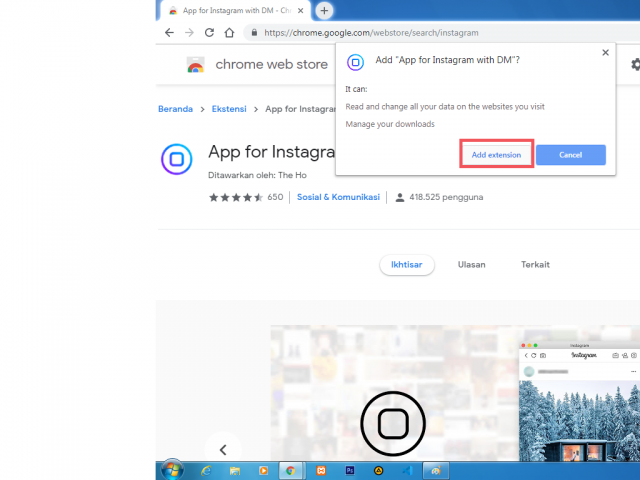Close the App for Instagram tab
640x480 pixels.
[x=300, y=11]
